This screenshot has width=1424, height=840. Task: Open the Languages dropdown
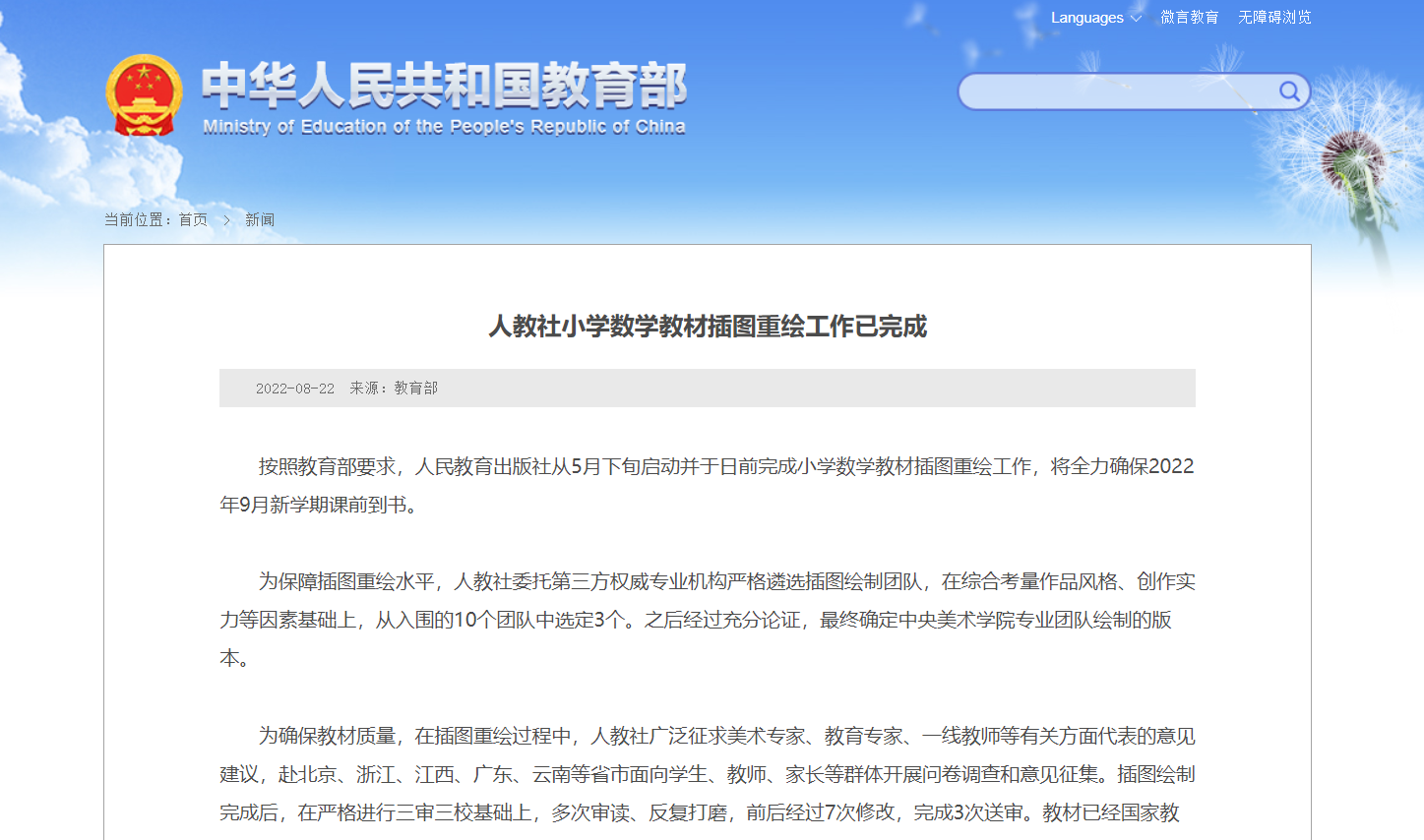(x=1095, y=18)
